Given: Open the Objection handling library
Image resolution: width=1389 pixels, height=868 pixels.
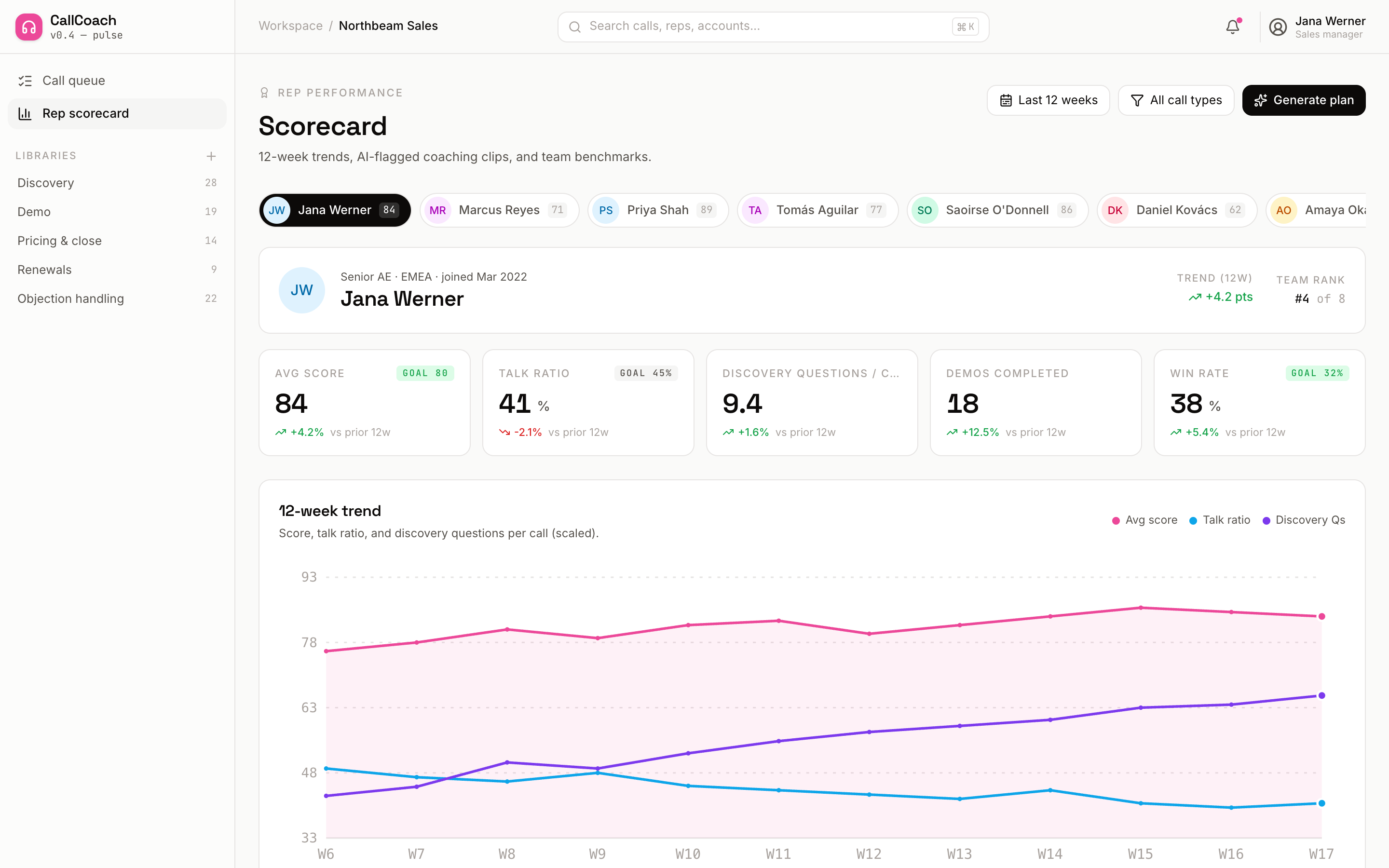Looking at the screenshot, I should (x=117, y=298).
